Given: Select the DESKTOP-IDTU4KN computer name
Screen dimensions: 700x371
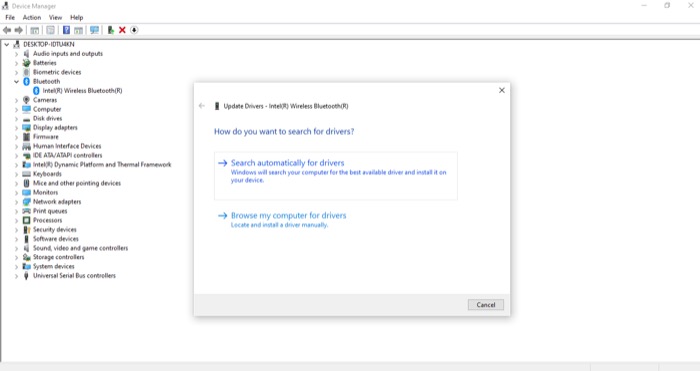Looking at the screenshot, I should pos(49,44).
